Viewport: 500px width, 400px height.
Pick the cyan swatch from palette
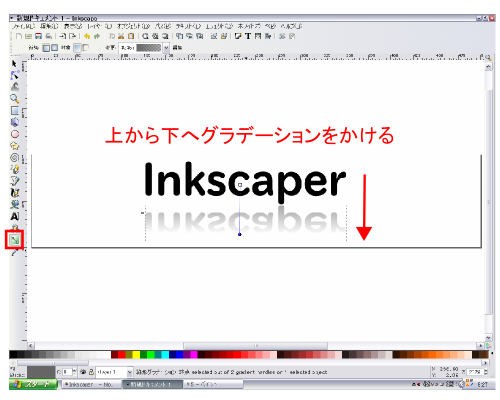click(x=165, y=354)
